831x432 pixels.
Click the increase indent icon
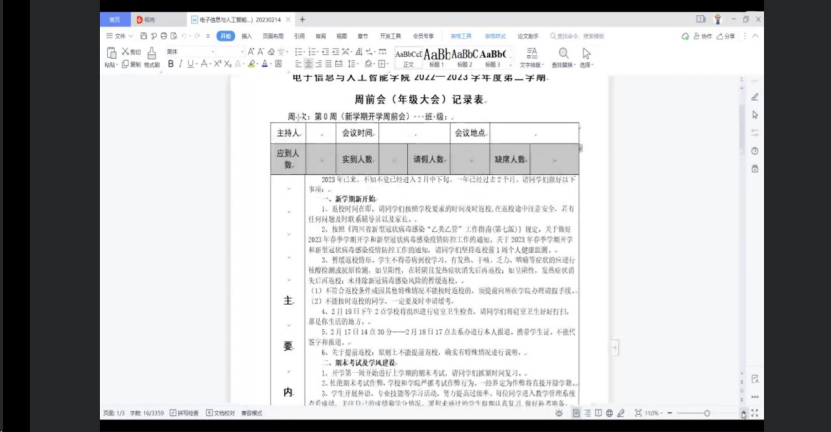335,51
